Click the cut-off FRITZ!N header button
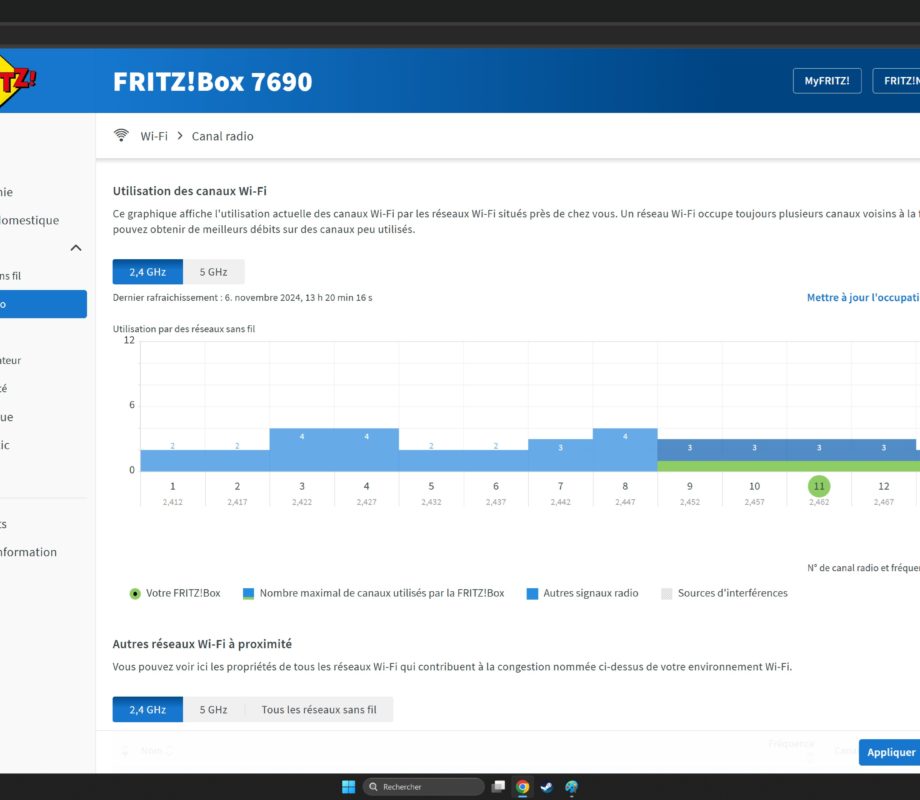920x800 pixels. (897, 81)
